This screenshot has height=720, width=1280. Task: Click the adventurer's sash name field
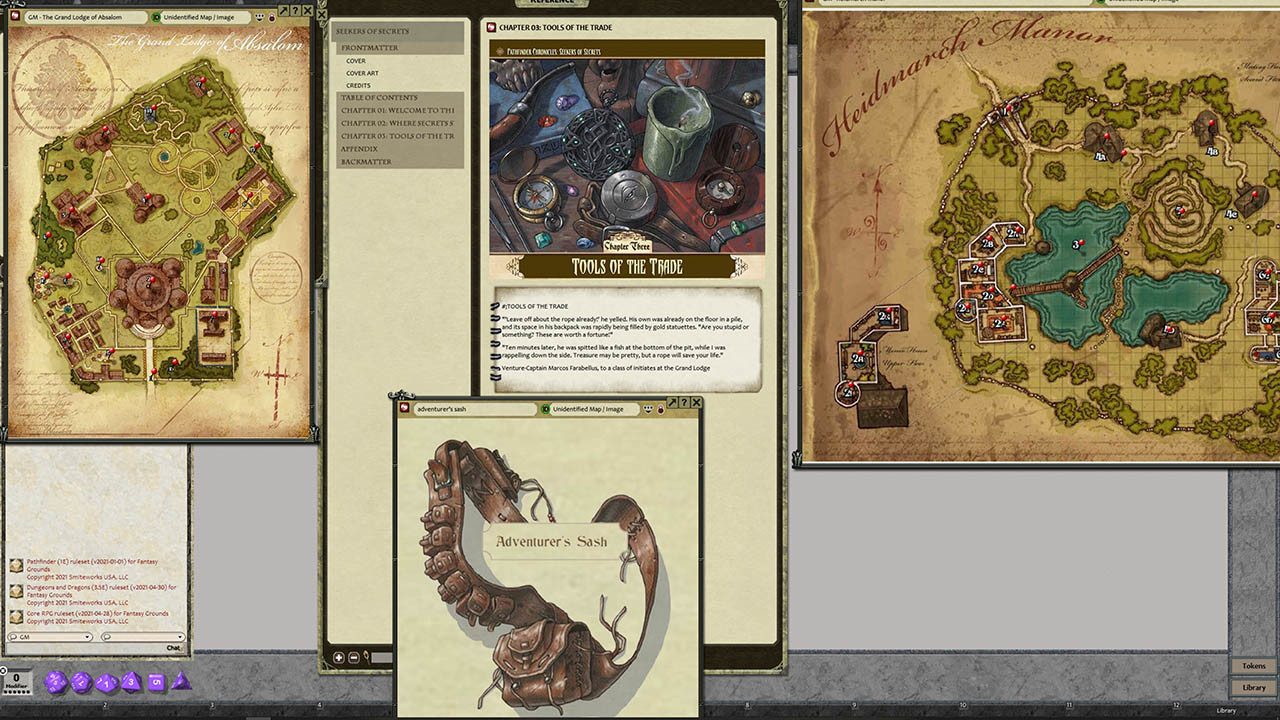(477, 409)
